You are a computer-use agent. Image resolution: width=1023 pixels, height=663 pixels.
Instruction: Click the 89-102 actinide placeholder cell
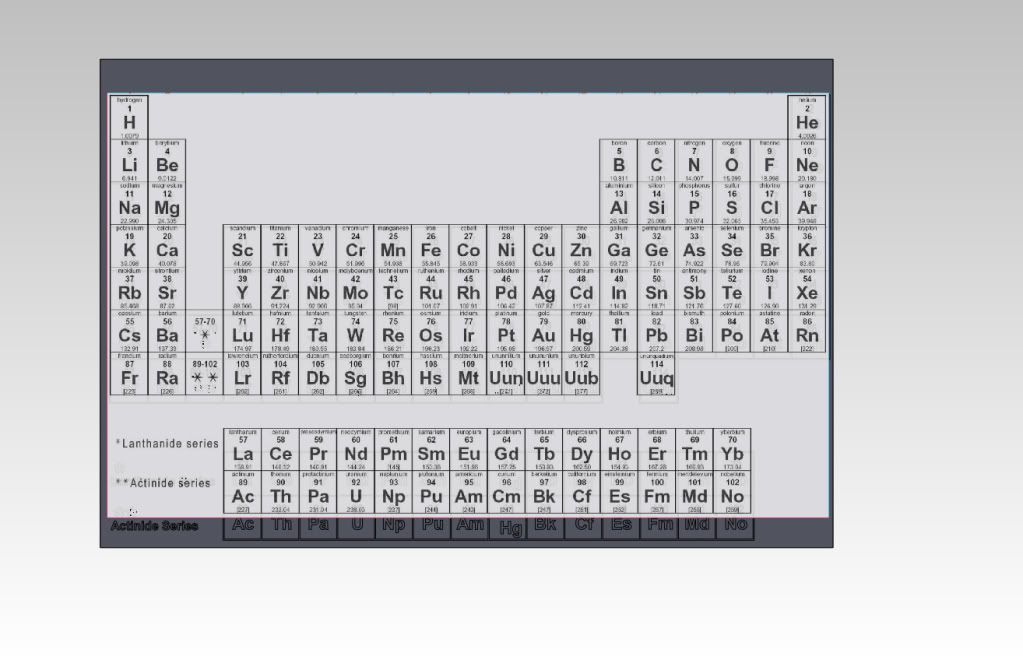click(x=204, y=374)
